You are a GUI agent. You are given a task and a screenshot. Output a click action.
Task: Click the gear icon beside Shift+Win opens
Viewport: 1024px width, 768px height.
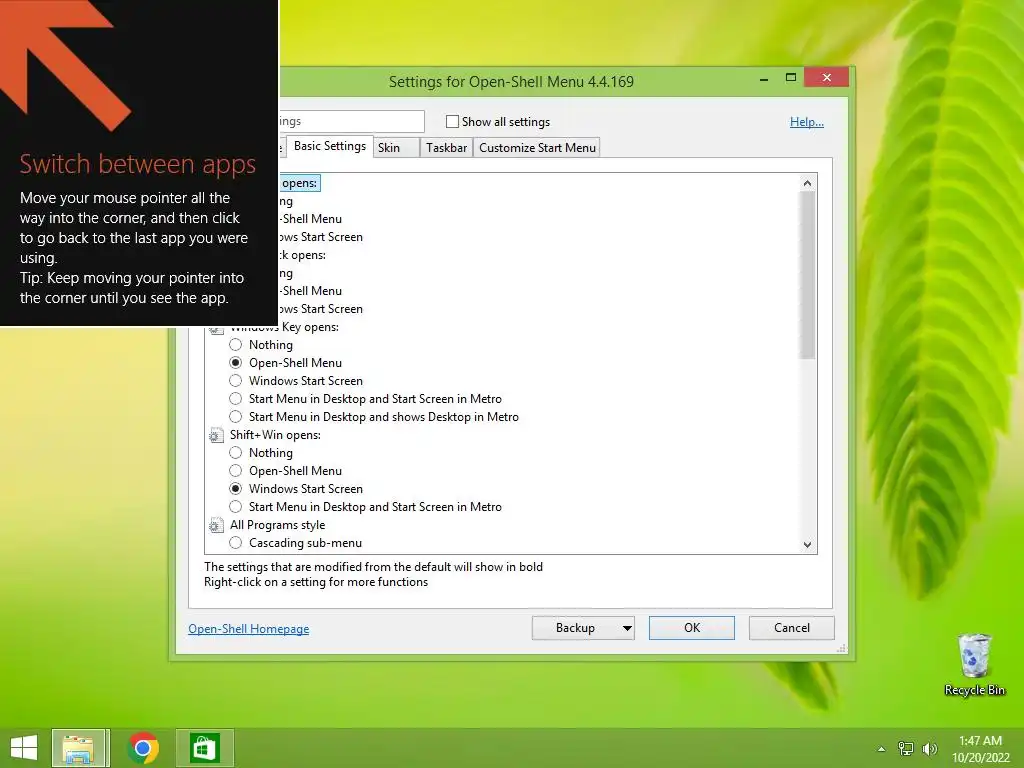(x=216, y=436)
